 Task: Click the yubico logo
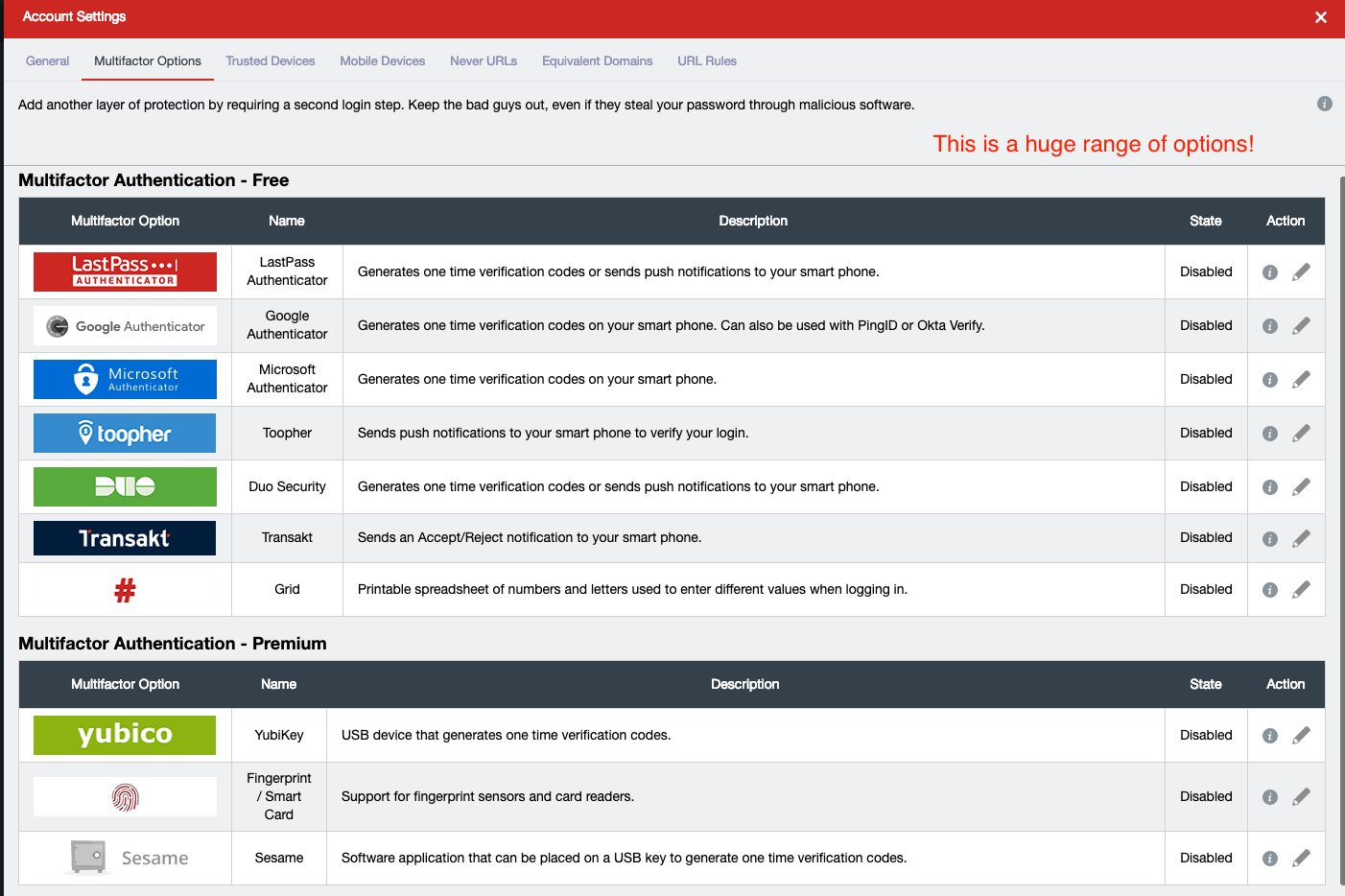pyautogui.click(x=125, y=735)
